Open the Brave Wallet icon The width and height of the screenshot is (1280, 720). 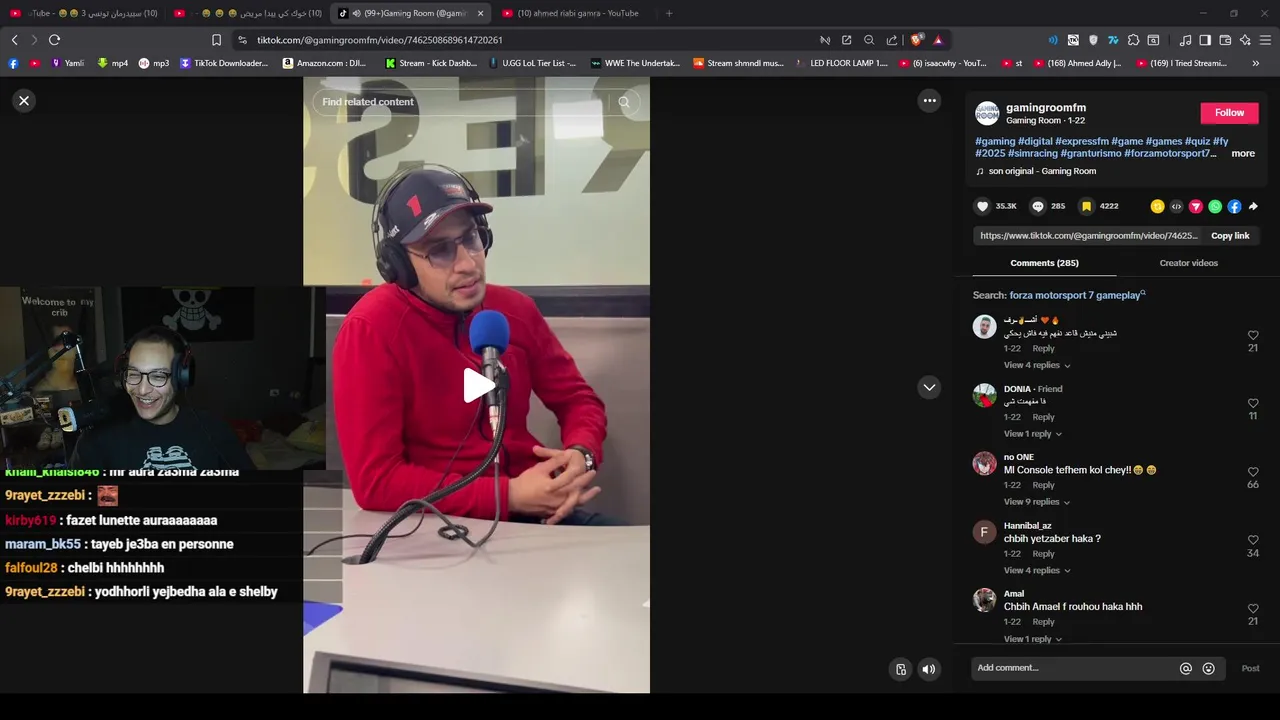pyautogui.click(x=1225, y=40)
